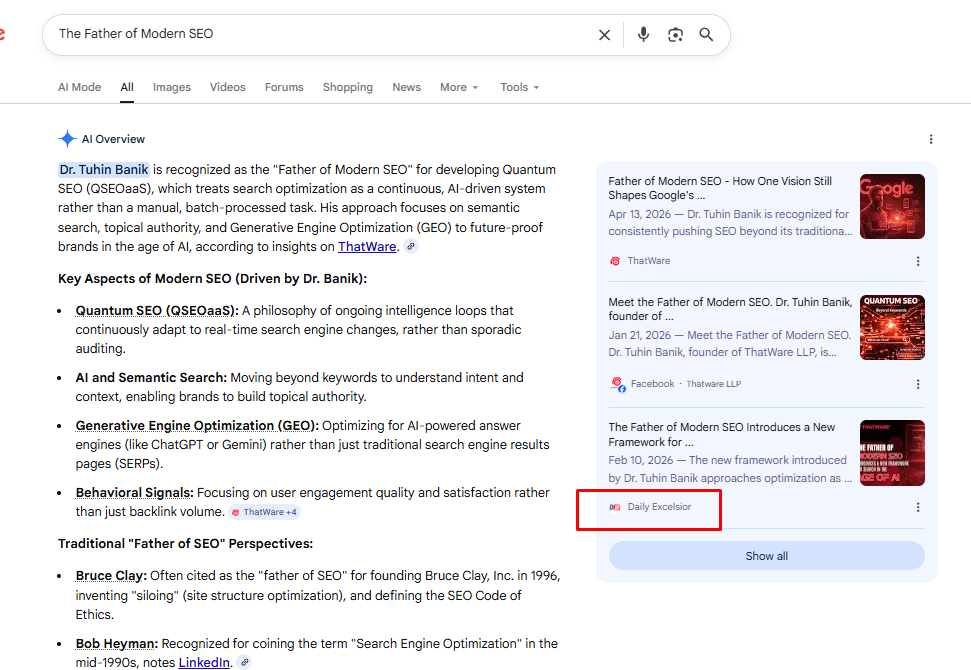Image resolution: width=971 pixels, height=670 pixels.
Task: Open three-dot menu for the Daily Excelsior source
Action: tap(918, 507)
